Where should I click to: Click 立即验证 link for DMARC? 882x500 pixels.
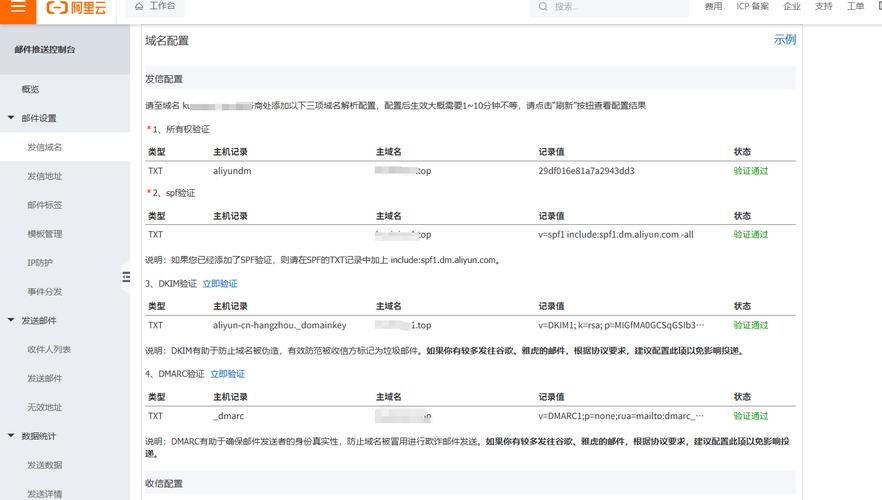click(227, 374)
